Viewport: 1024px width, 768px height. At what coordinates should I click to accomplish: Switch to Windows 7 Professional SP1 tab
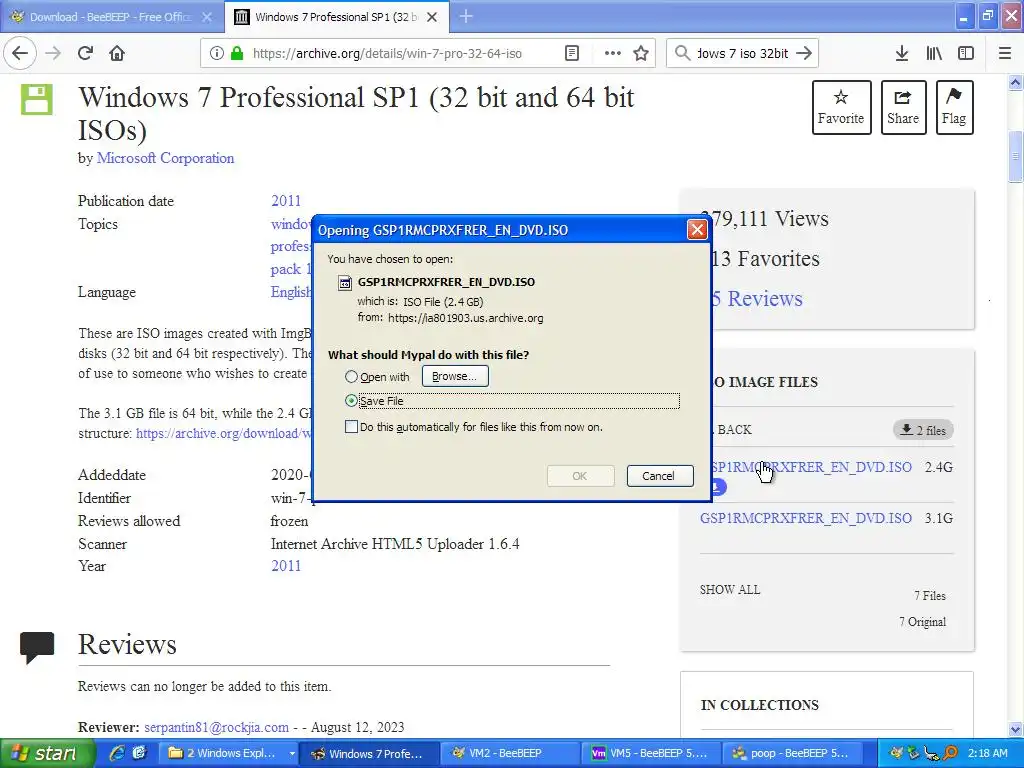point(336,17)
